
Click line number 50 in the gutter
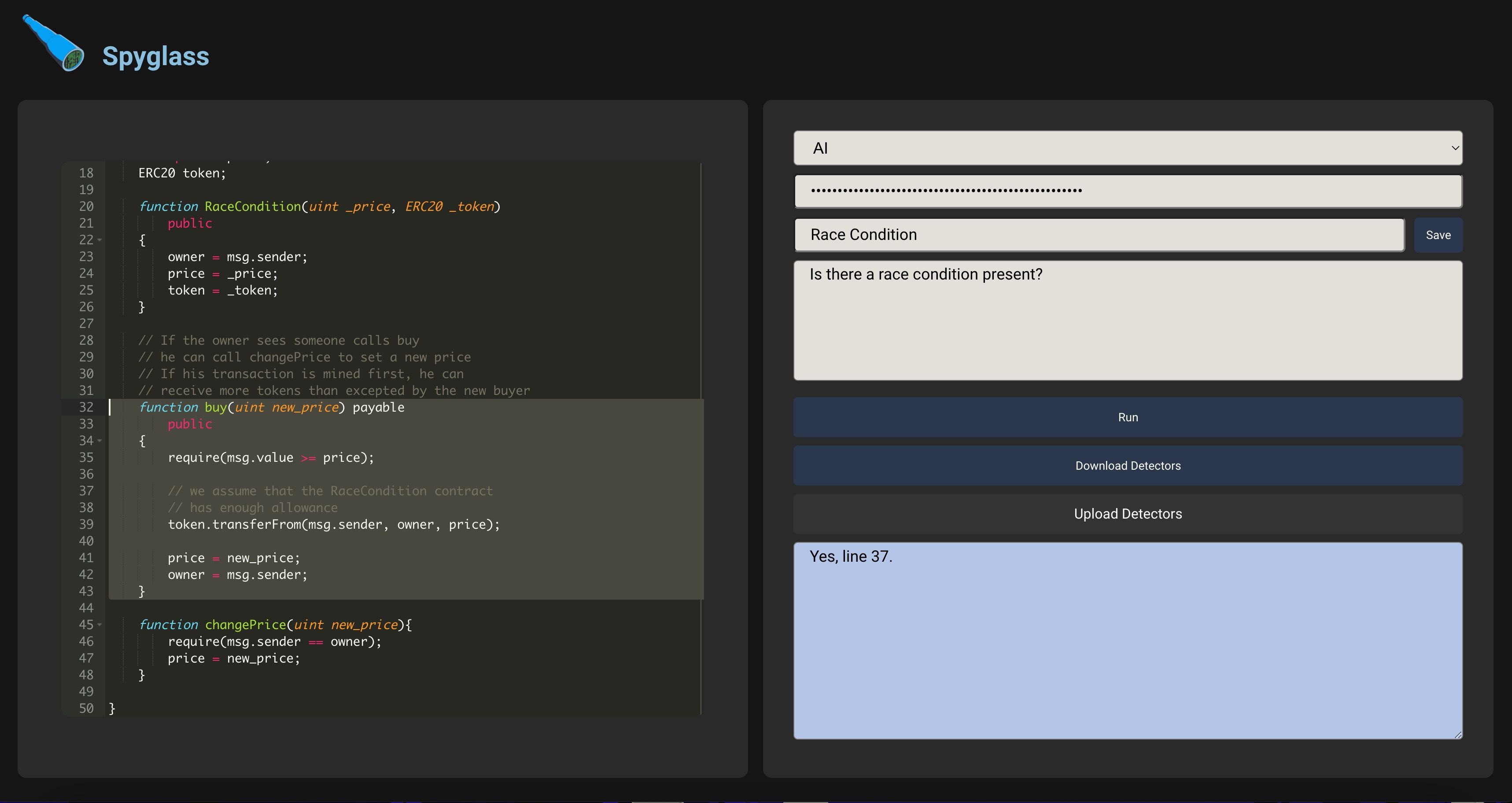[x=86, y=708]
